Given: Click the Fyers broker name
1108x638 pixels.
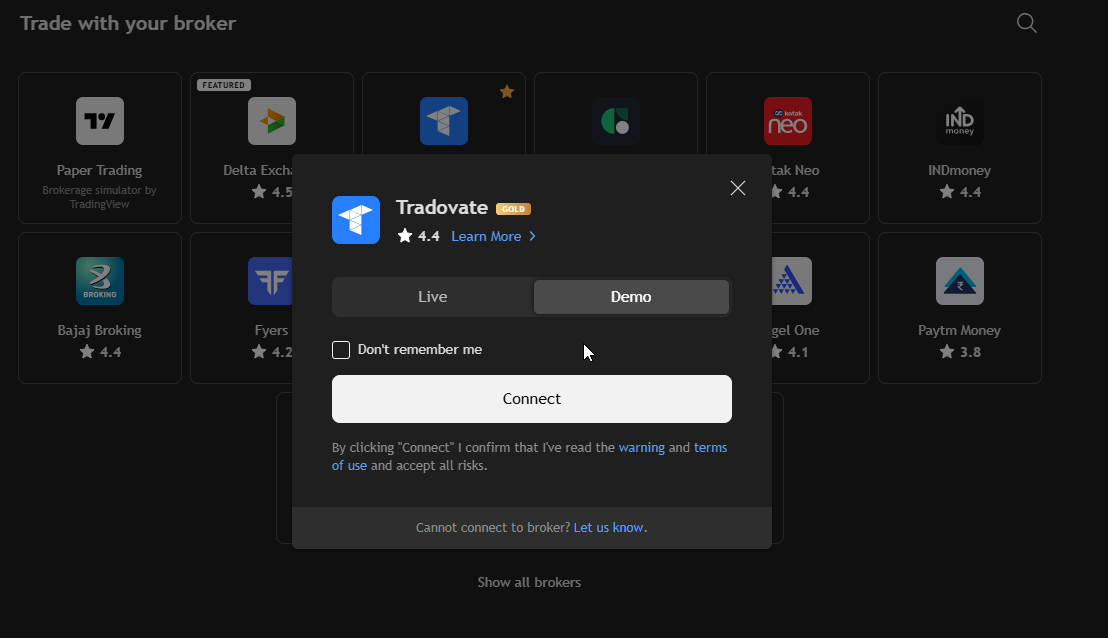Looking at the screenshot, I should click(x=271, y=330).
